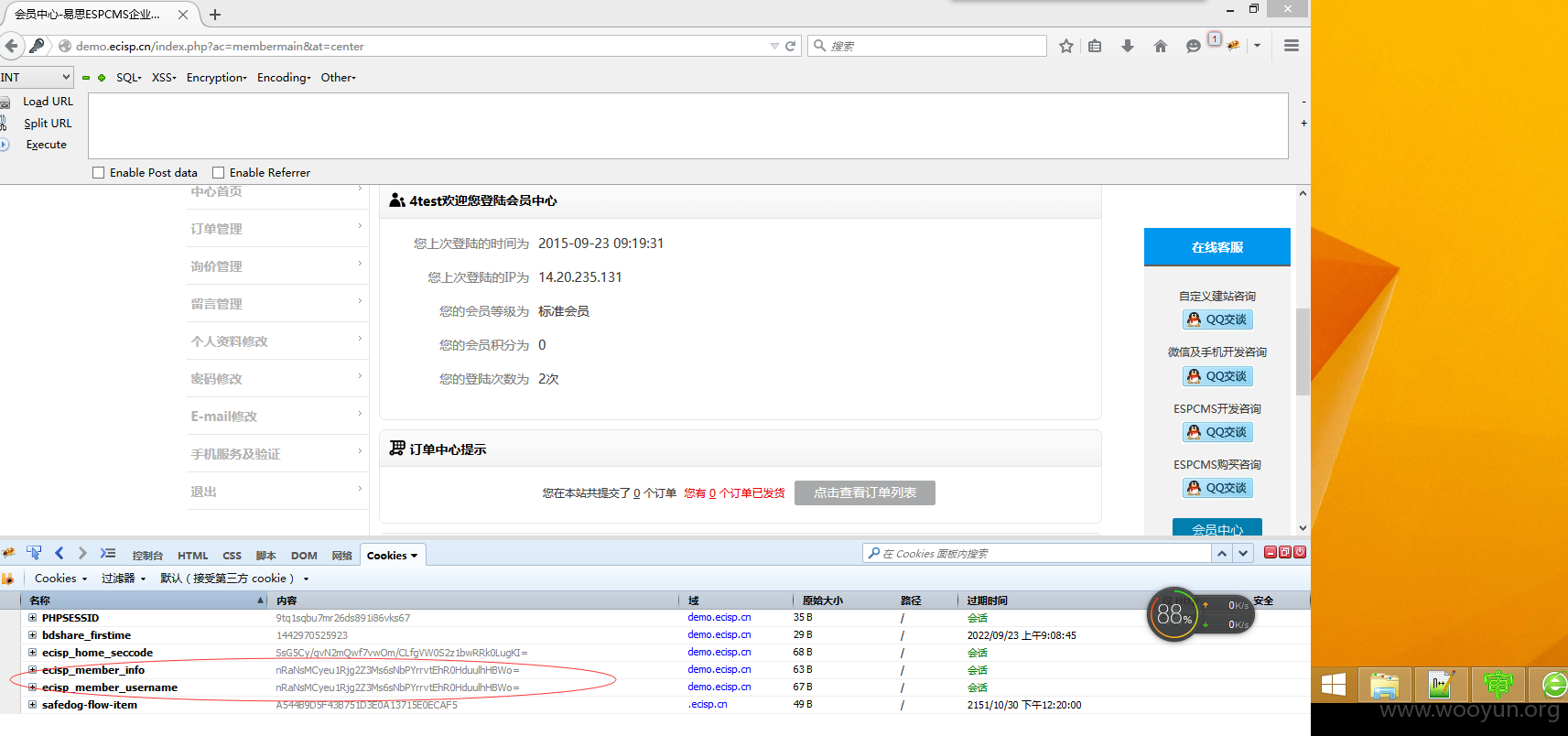Click the Windows Start button

[x=1333, y=685]
